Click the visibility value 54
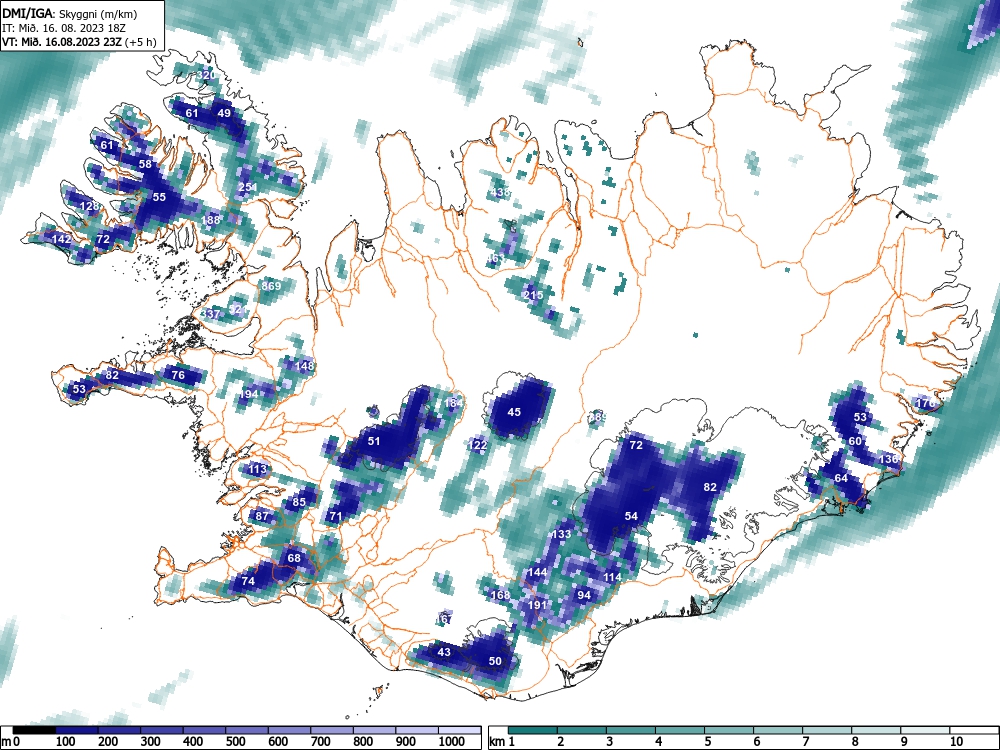 click(x=631, y=516)
